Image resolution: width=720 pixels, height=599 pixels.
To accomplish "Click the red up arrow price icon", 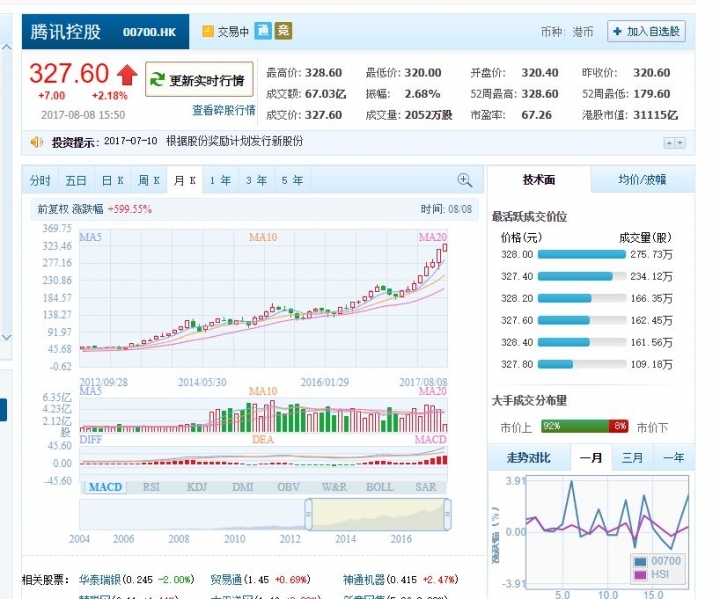I will click(x=127, y=75).
